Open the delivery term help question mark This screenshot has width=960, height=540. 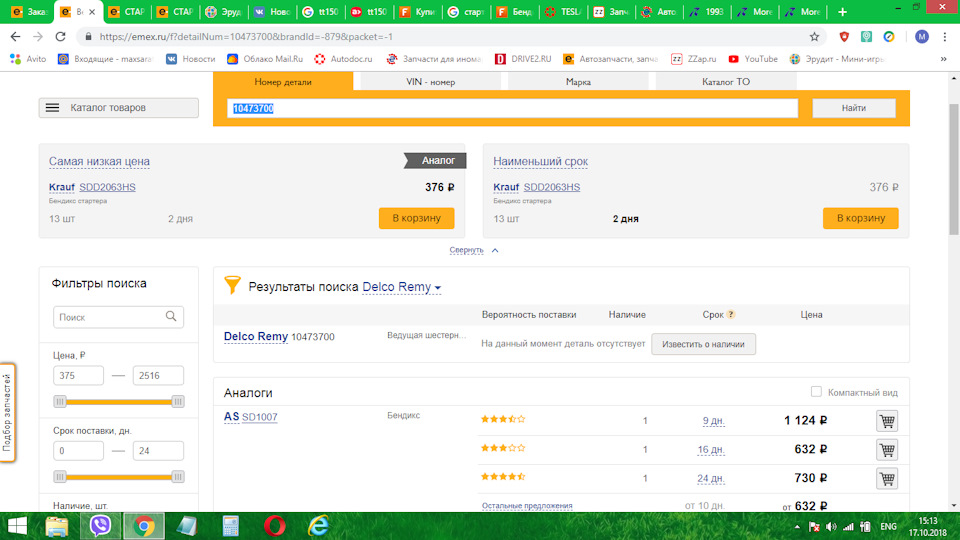click(731, 315)
